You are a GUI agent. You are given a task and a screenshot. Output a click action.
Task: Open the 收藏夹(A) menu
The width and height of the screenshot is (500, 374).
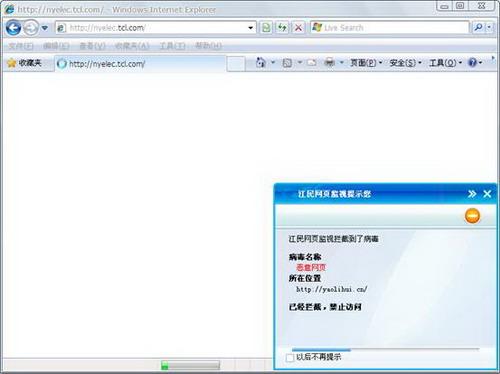click(132, 46)
